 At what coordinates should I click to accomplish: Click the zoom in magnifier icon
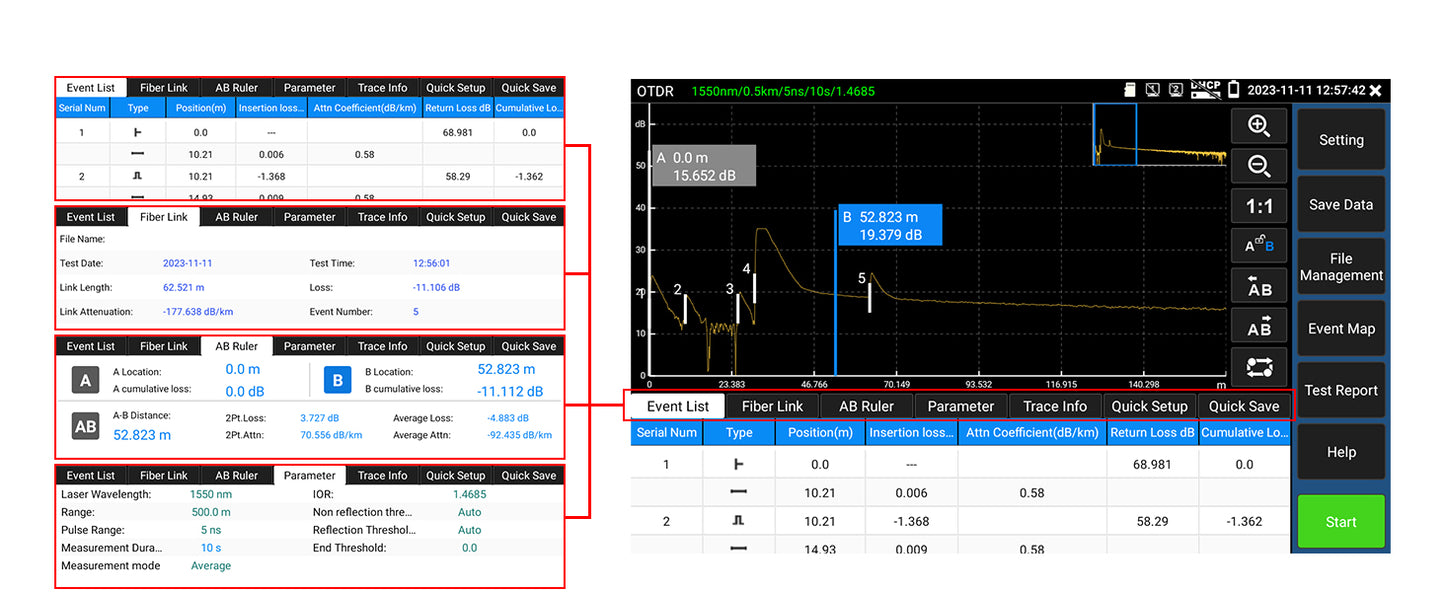(x=1259, y=126)
